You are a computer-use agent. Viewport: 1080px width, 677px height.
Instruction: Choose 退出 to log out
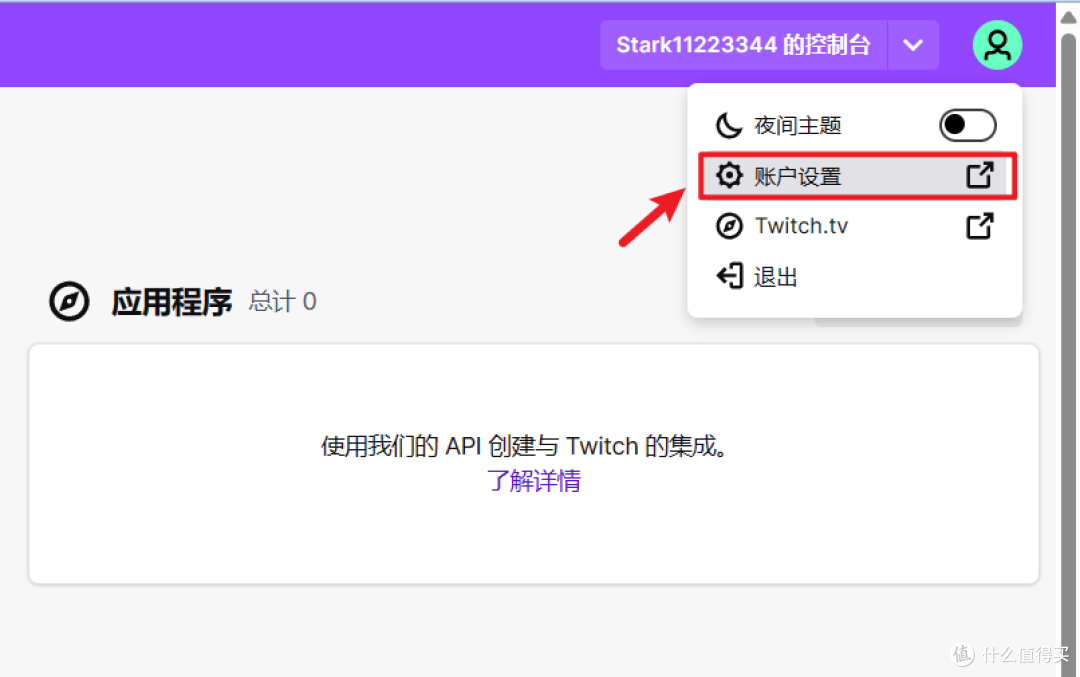(854, 277)
